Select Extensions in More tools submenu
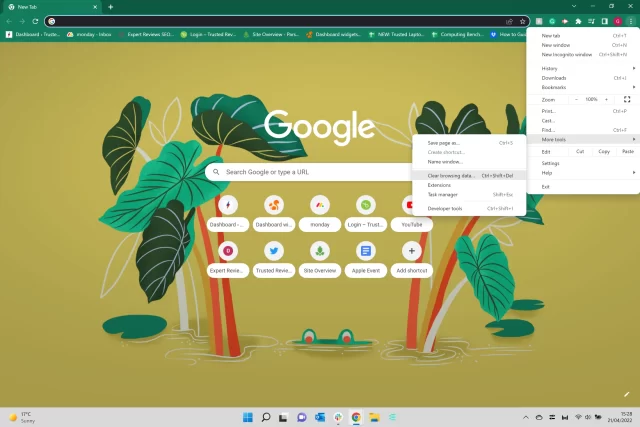This screenshot has height=427, width=640. (469, 185)
